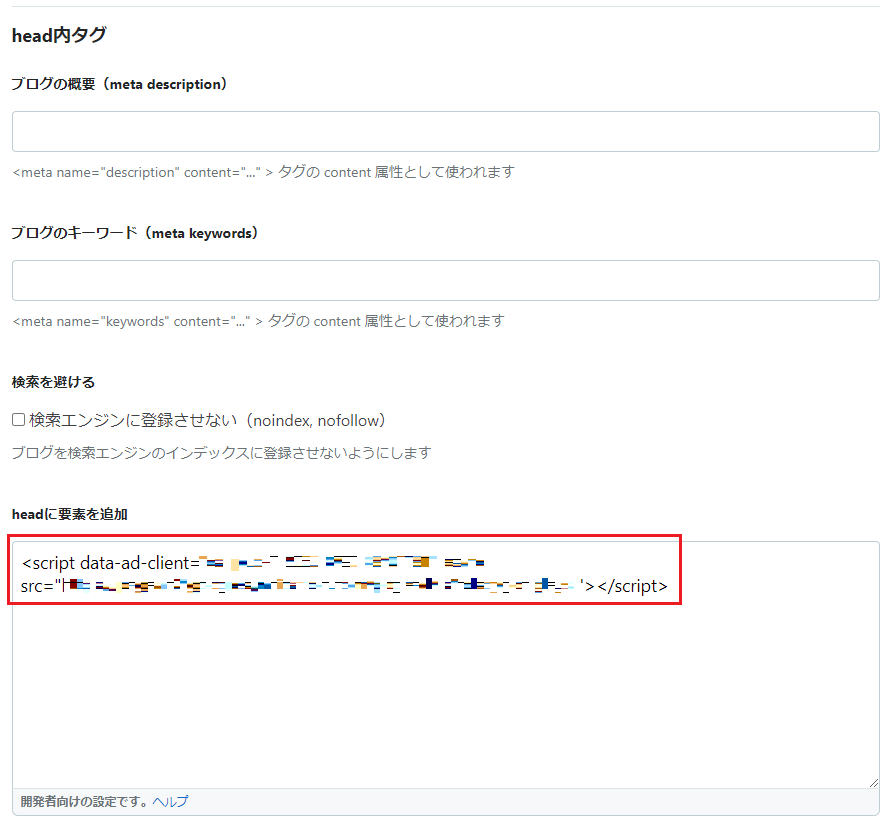Click the noindex explanation text
The height and width of the screenshot is (821, 885).
220,452
